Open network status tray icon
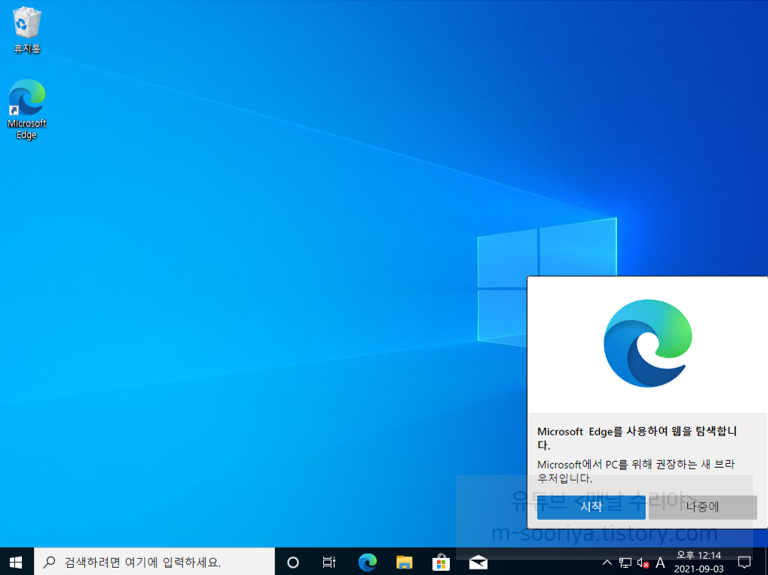Viewport: 768px width, 575px height. coord(625,562)
